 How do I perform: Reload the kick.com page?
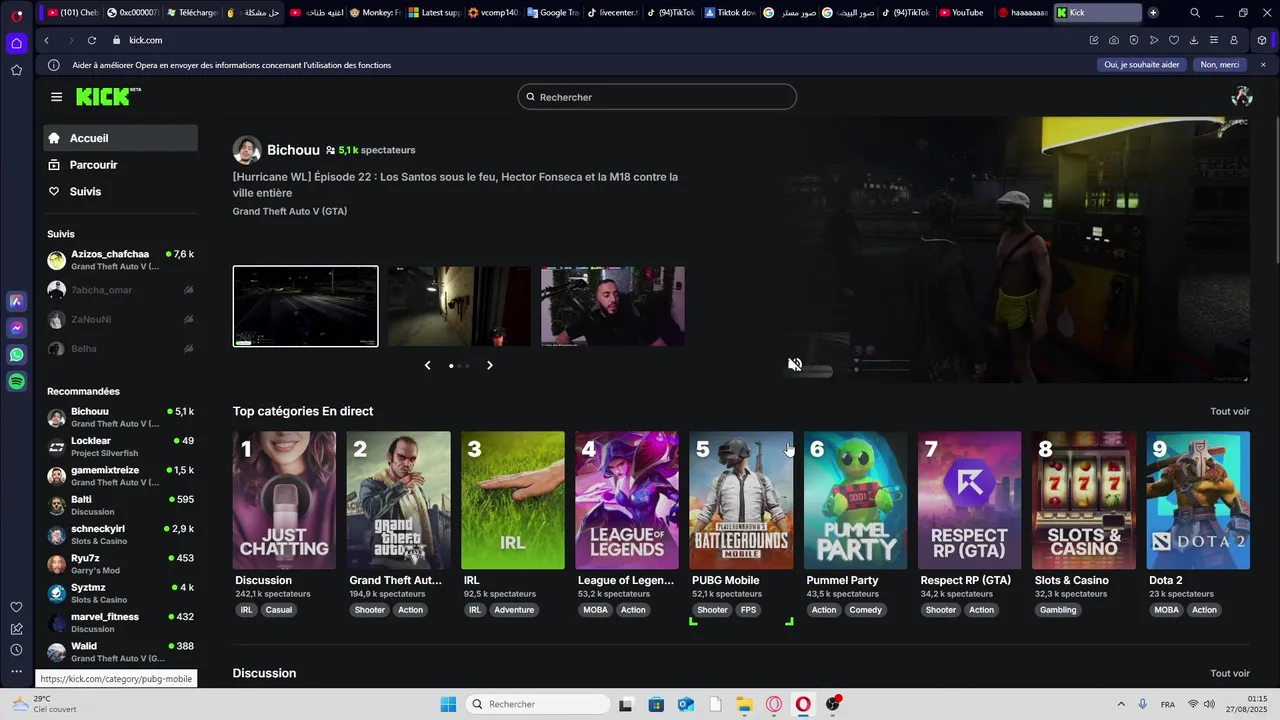point(92,40)
